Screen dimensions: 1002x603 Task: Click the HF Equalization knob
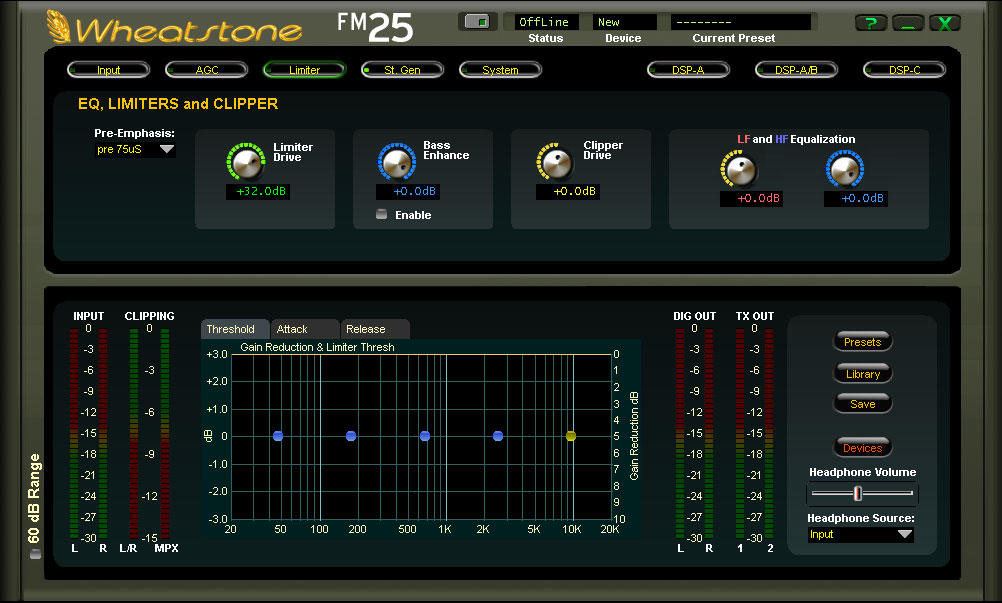pyautogui.click(x=844, y=170)
